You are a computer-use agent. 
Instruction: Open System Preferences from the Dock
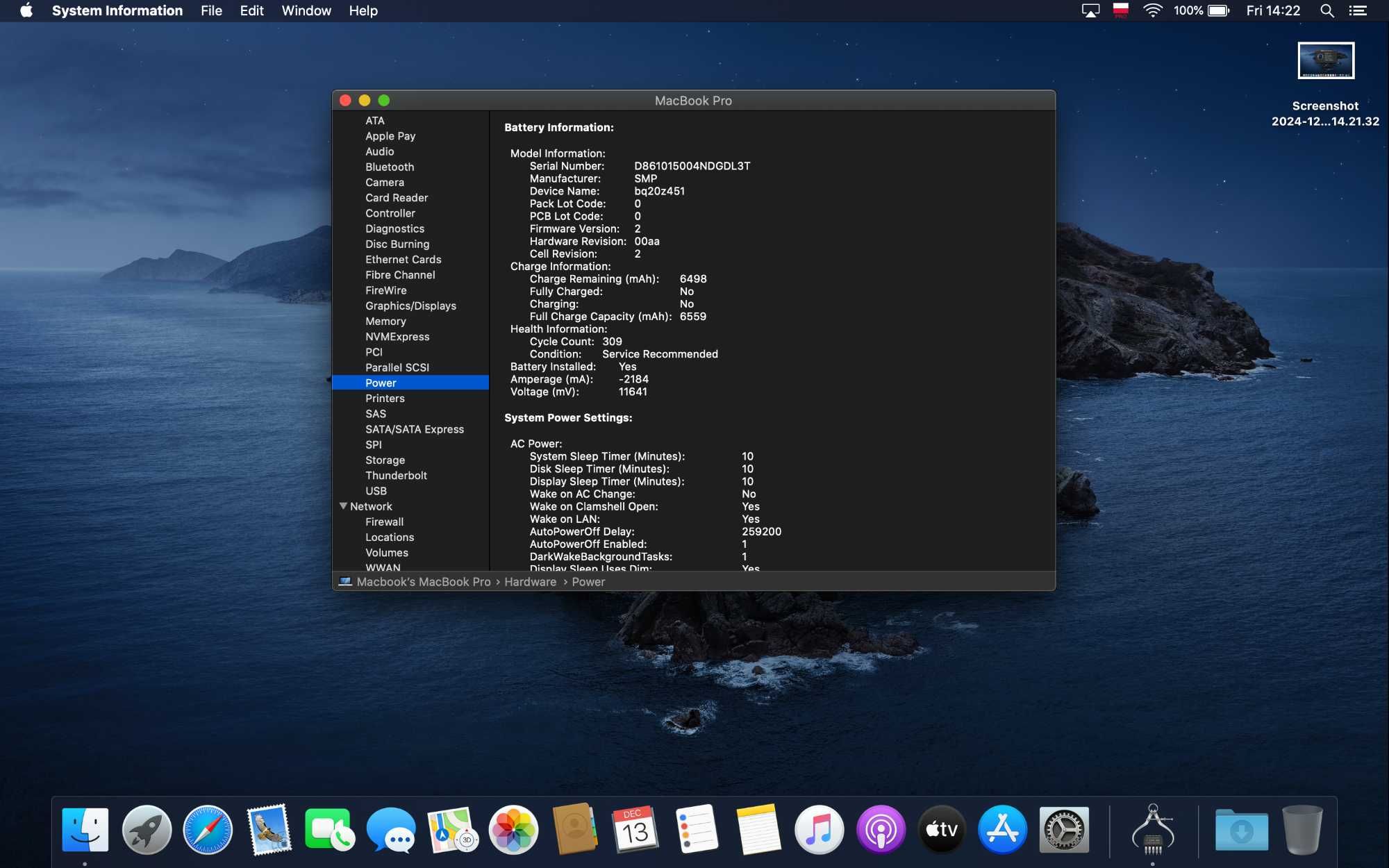1064,830
